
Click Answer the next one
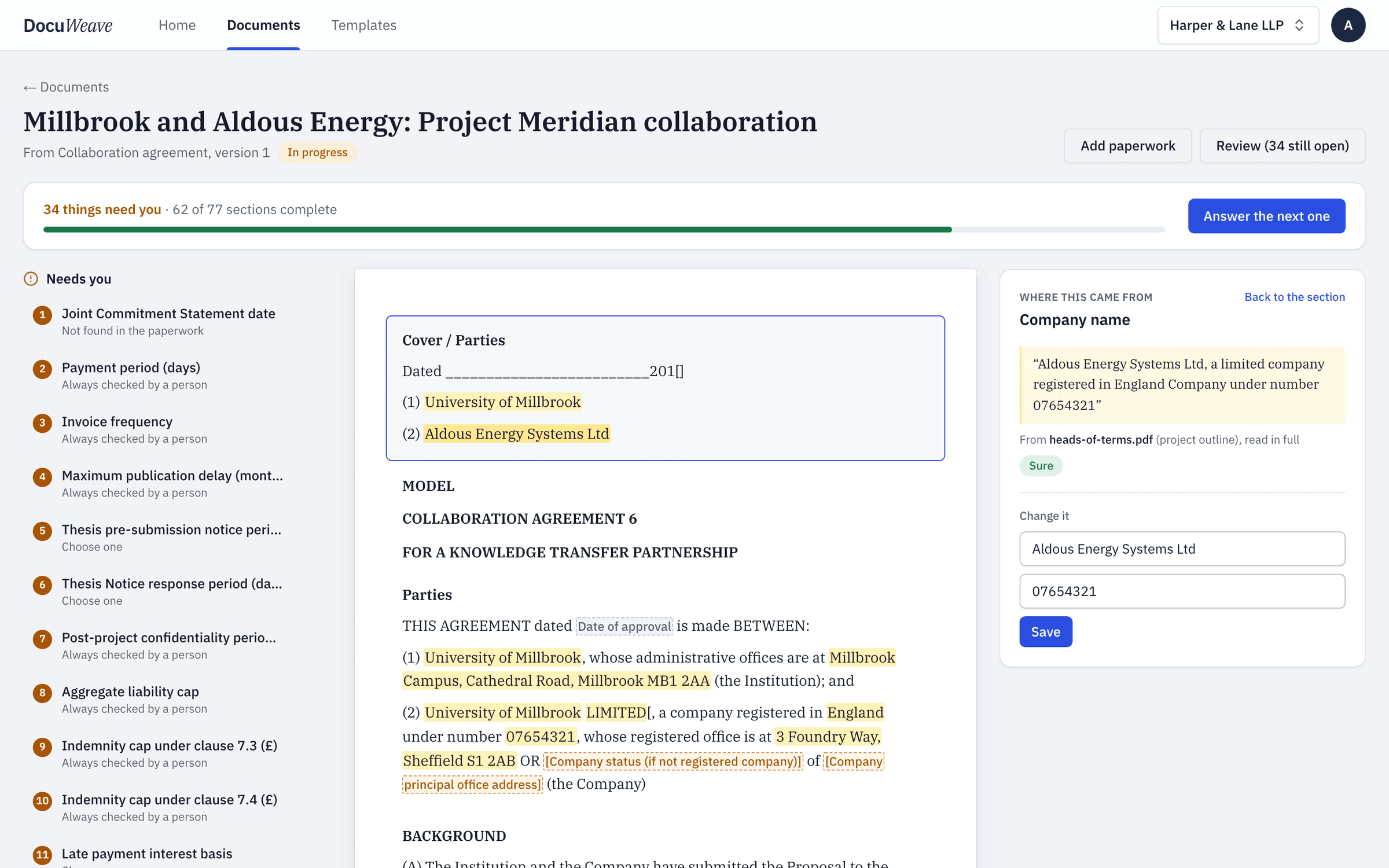[1266, 216]
